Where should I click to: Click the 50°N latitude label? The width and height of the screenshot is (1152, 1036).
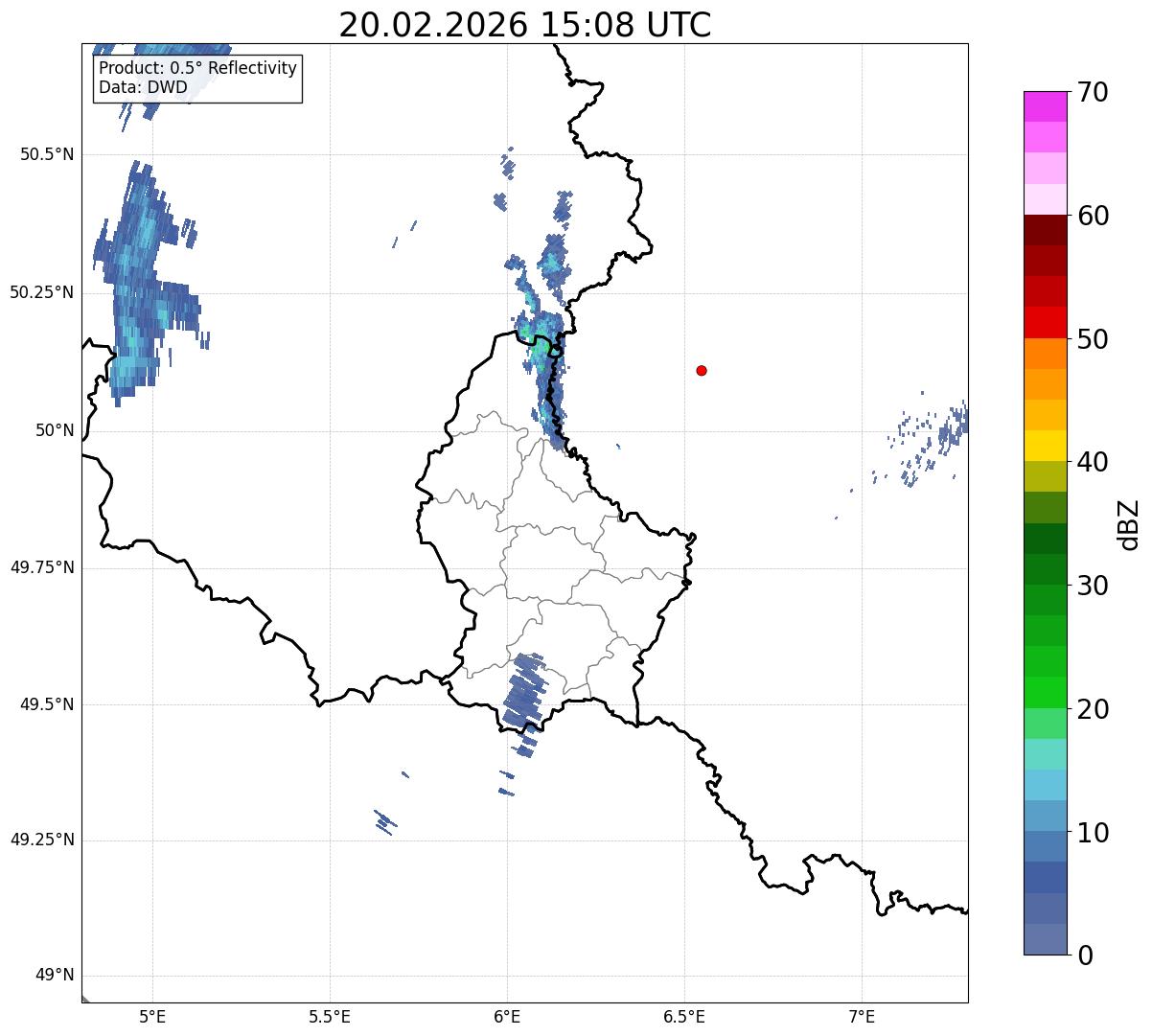click(55, 430)
